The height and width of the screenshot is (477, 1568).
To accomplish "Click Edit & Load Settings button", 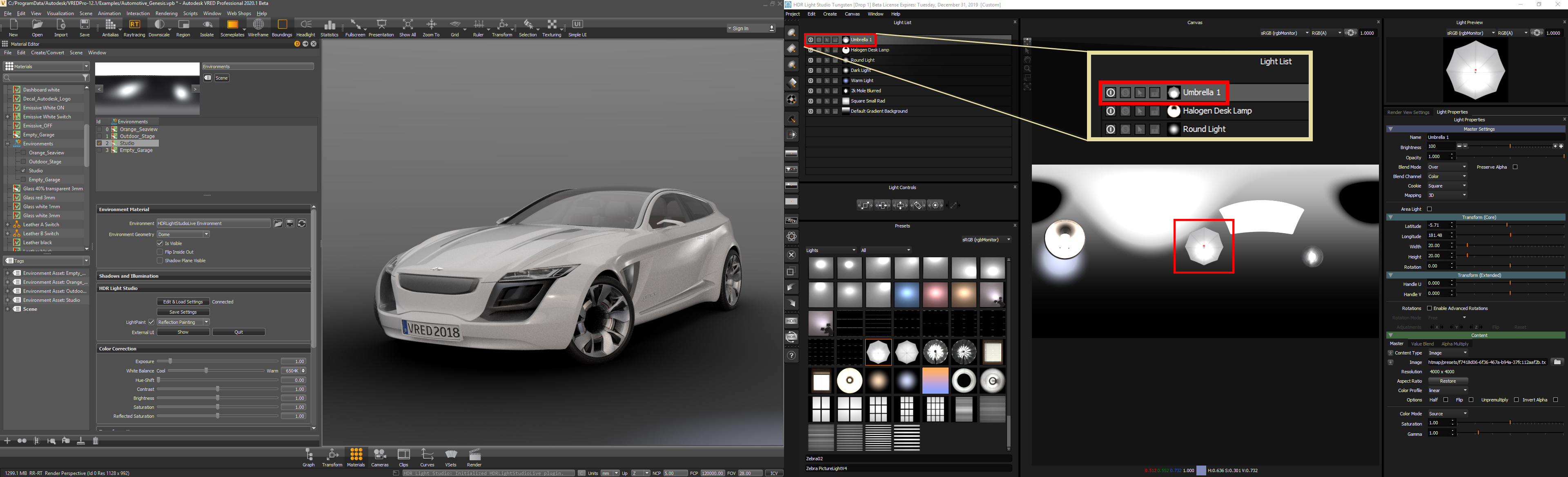I will tap(183, 302).
